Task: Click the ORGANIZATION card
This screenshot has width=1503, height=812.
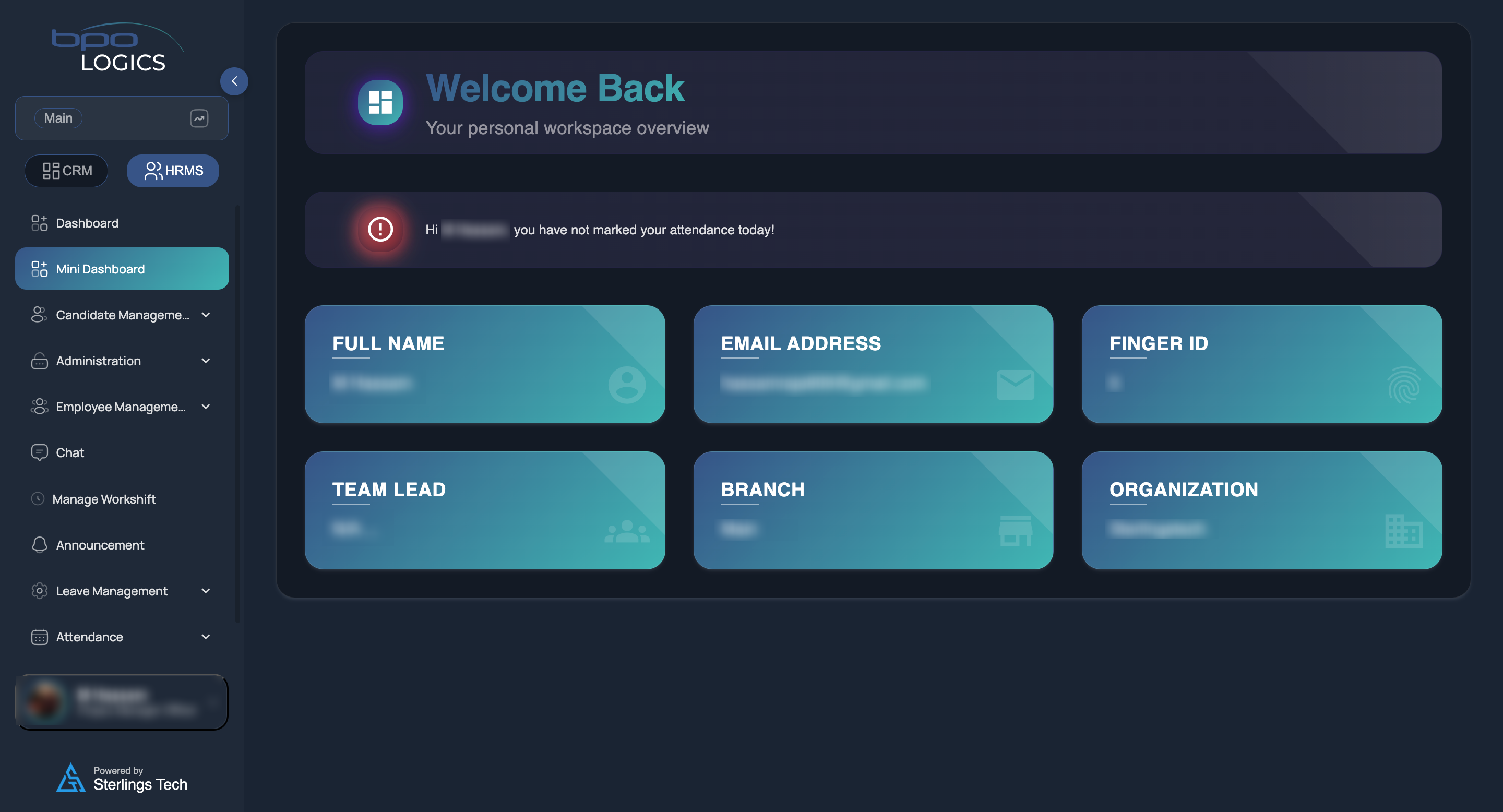Action: [1261, 510]
